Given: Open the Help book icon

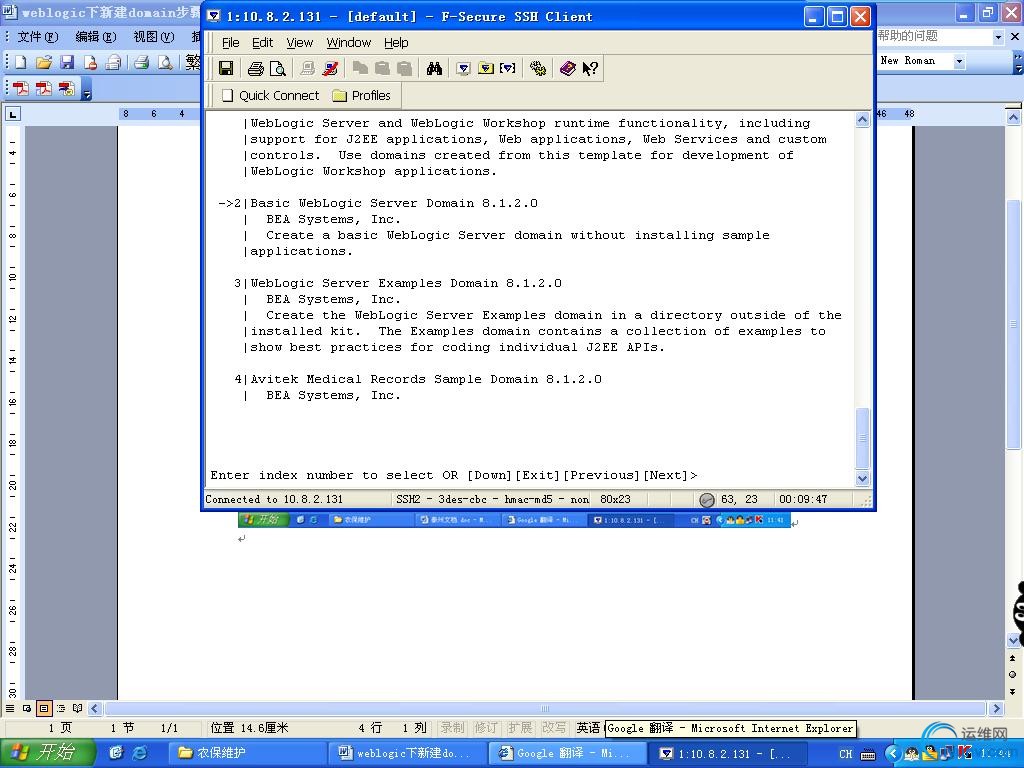Looking at the screenshot, I should [568, 68].
